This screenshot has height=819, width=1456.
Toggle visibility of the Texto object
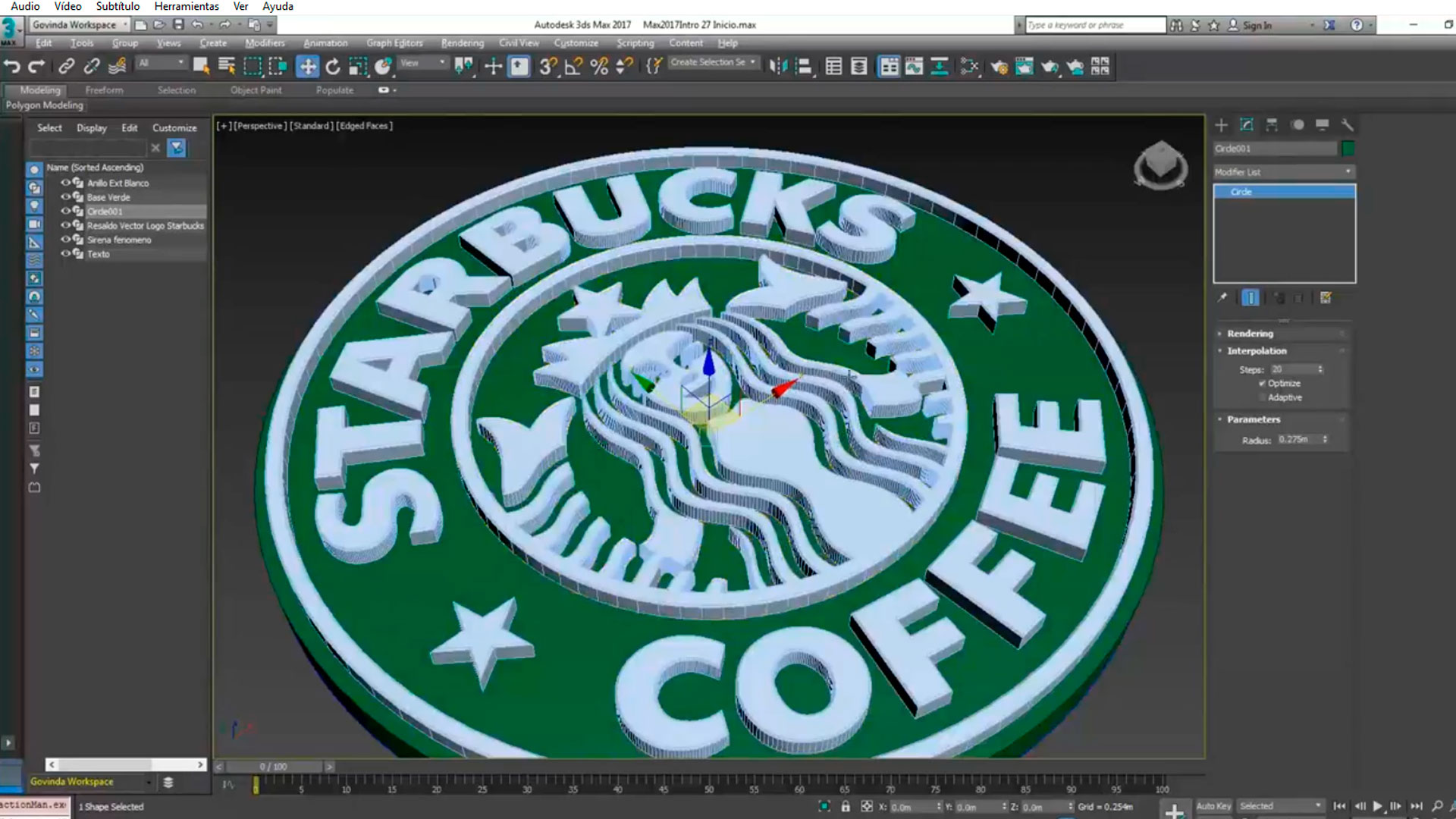click(x=66, y=253)
